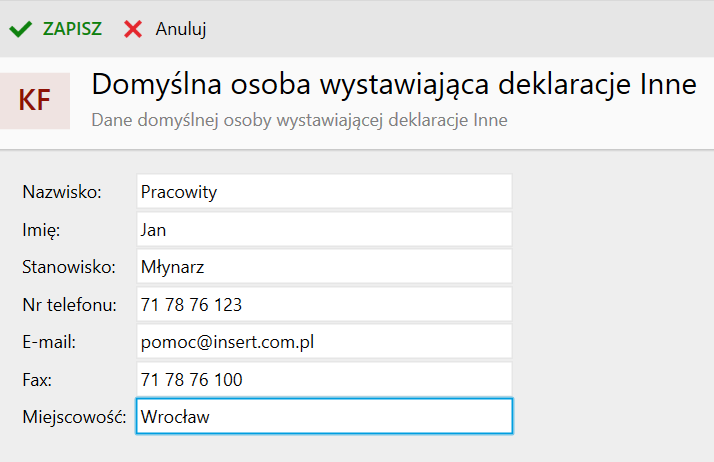
Task: Focus the Stanowisko field containing Młynarz
Action: 324,267
